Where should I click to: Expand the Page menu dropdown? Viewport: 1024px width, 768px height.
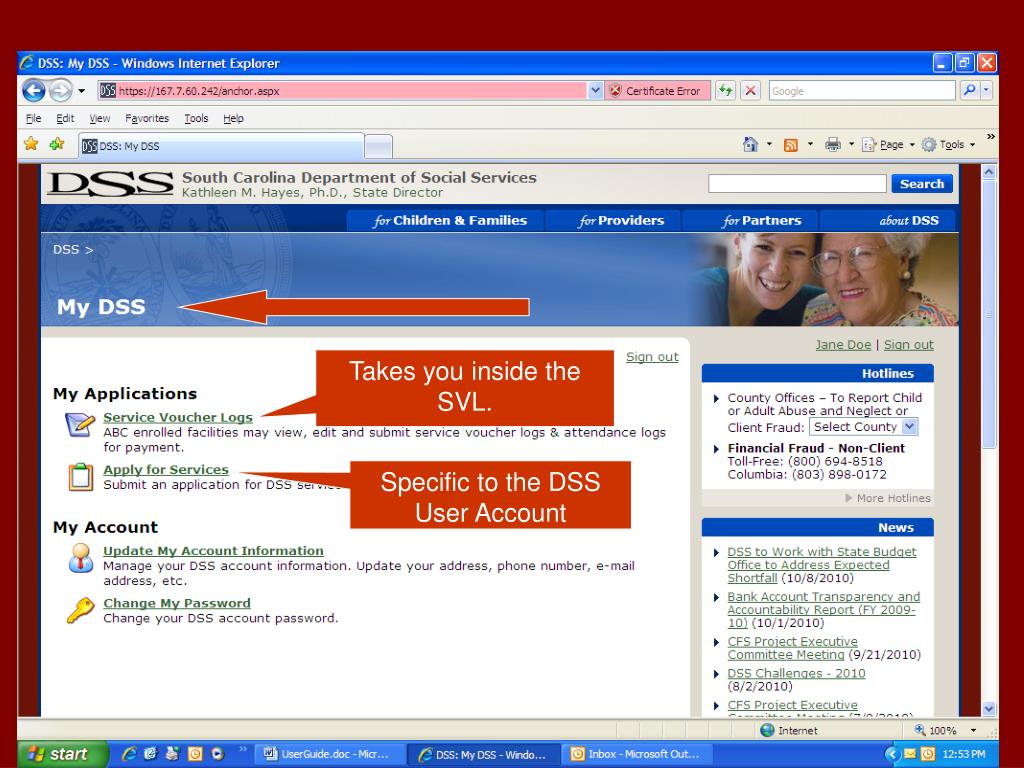[888, 144]
